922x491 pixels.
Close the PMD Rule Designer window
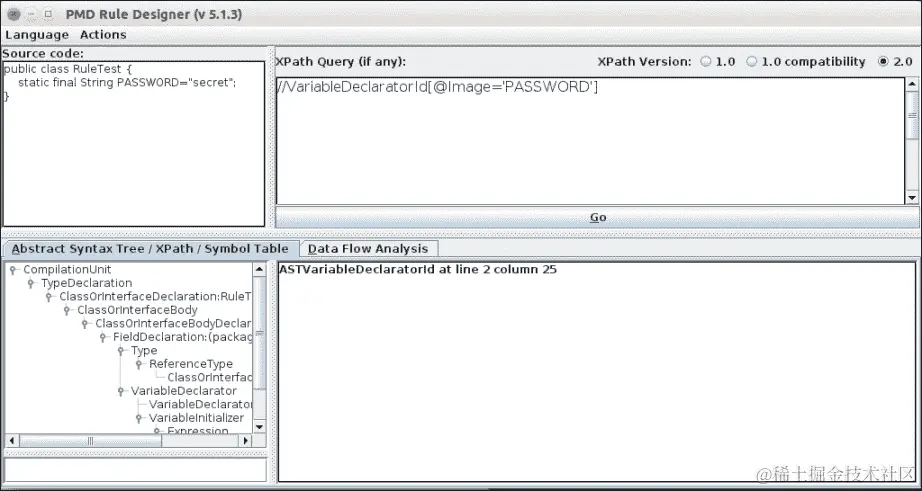(14, 14)
